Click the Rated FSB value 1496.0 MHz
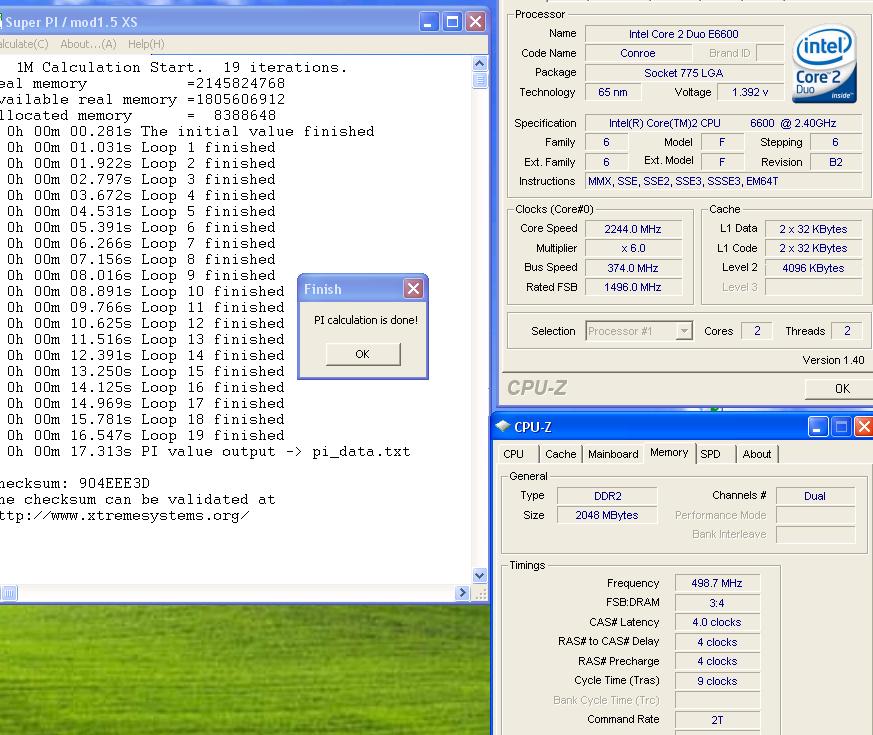 click(x=633, y=287)
